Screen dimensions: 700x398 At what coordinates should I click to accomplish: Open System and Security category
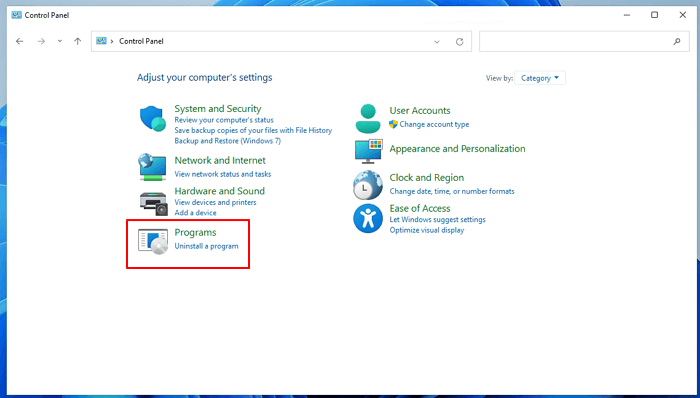[x=217, y=109]
